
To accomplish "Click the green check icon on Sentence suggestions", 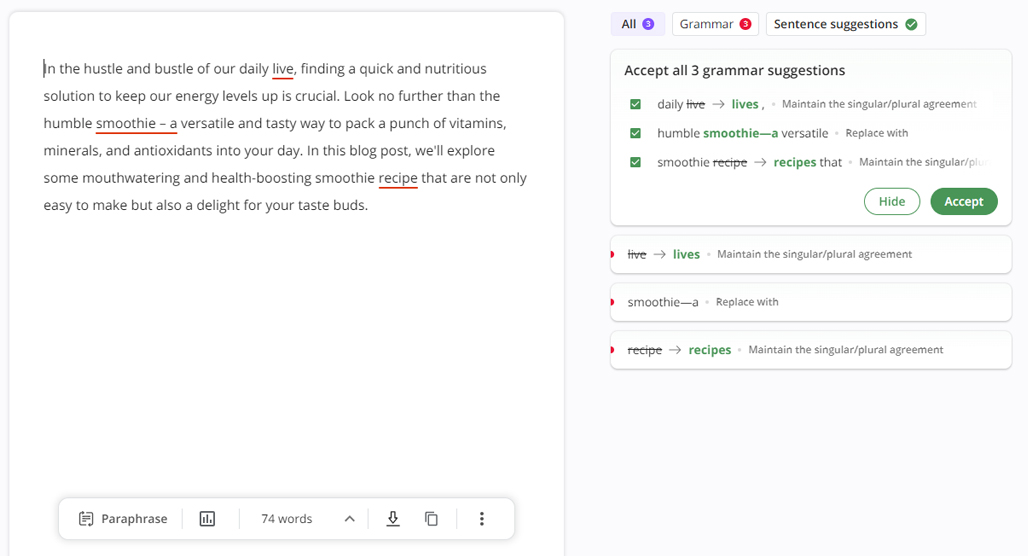I will pos(911,24).
